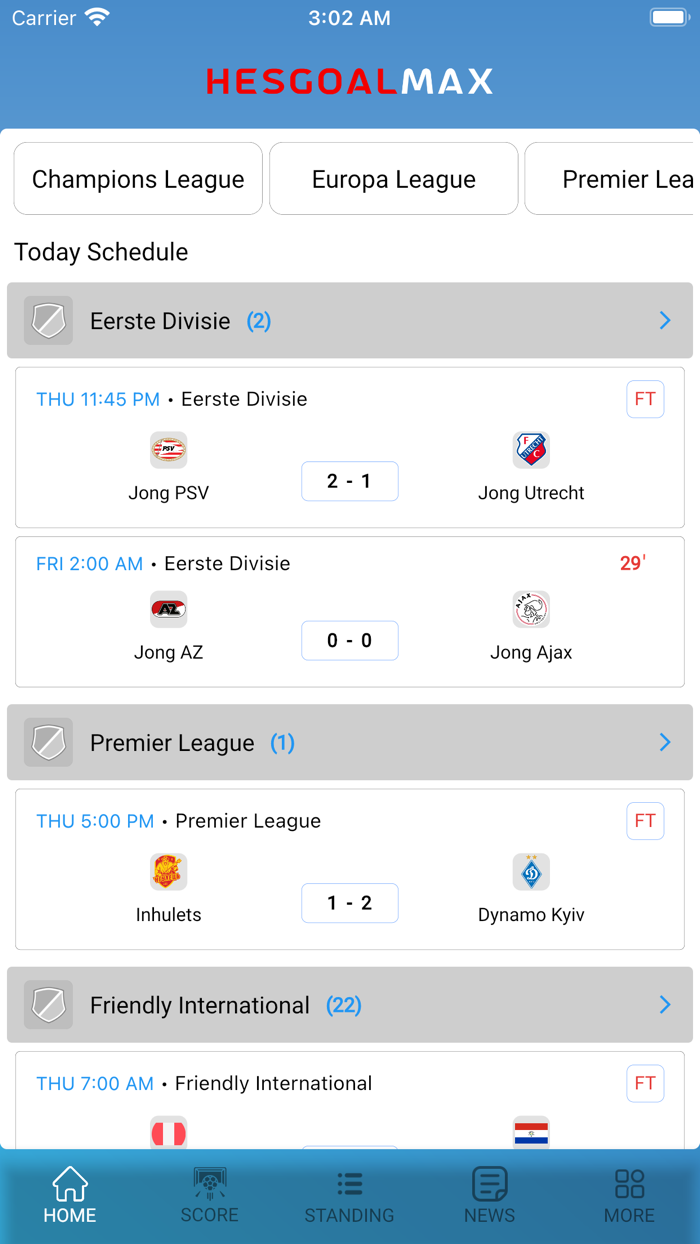Viewport: 700px width, 1244px height.
Task: Tap the Wi-Fi indicator in the status bar
Action: click(x=96, y=16)
